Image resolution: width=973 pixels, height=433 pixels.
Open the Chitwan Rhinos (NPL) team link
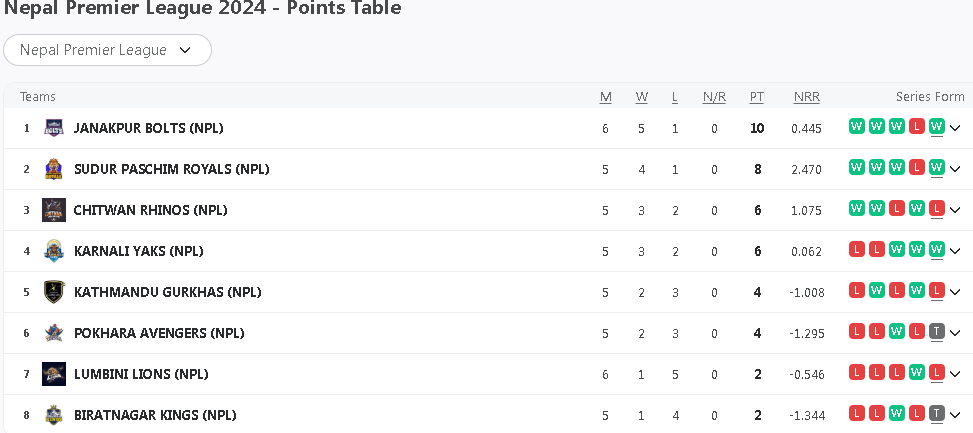[150, 210]
